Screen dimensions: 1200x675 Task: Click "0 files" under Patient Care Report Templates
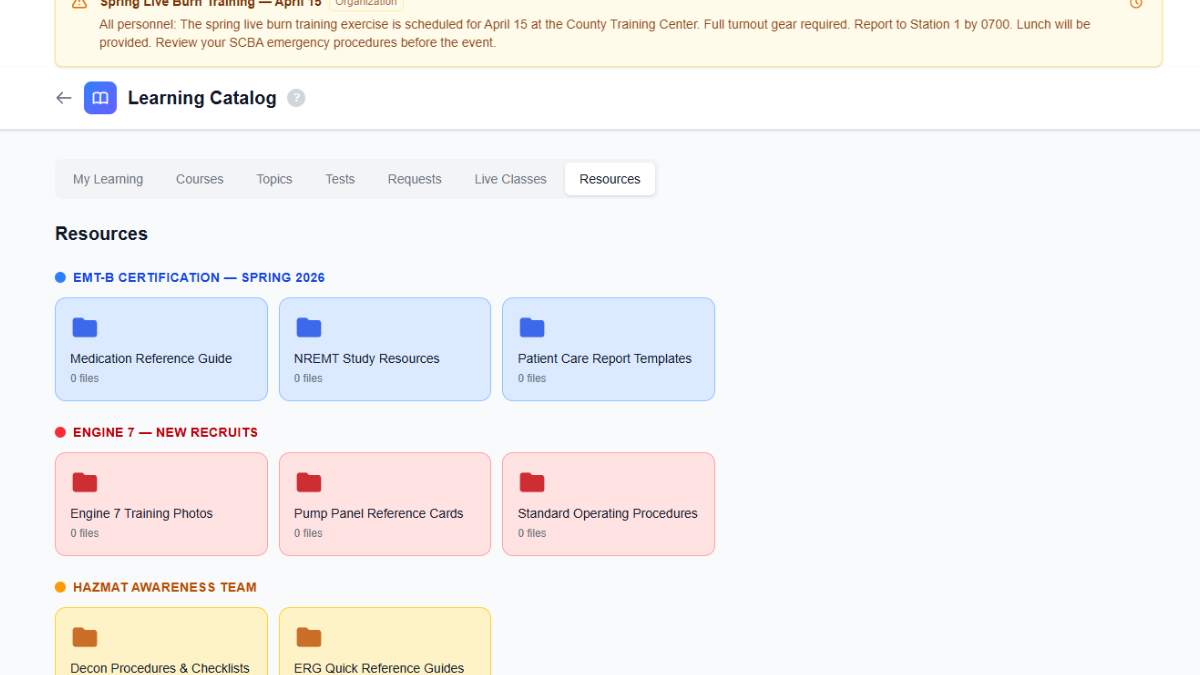point(532,379)
